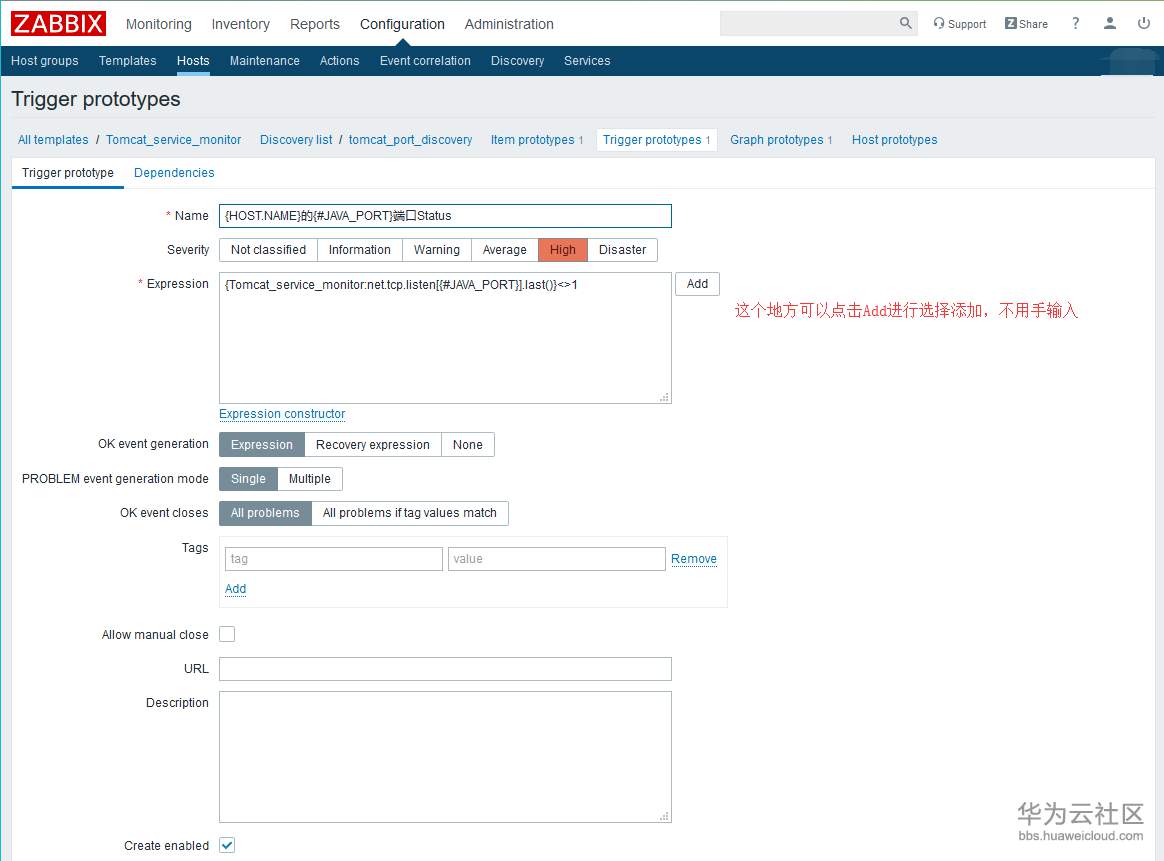Switch to the Trigger prototype tab
The image size is (1164, 861).
click(x=68, y=173)
